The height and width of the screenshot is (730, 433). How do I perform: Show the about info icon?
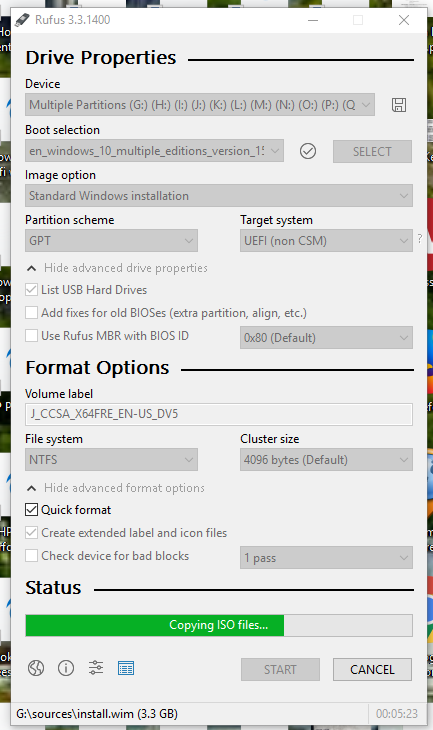[66, 668]
